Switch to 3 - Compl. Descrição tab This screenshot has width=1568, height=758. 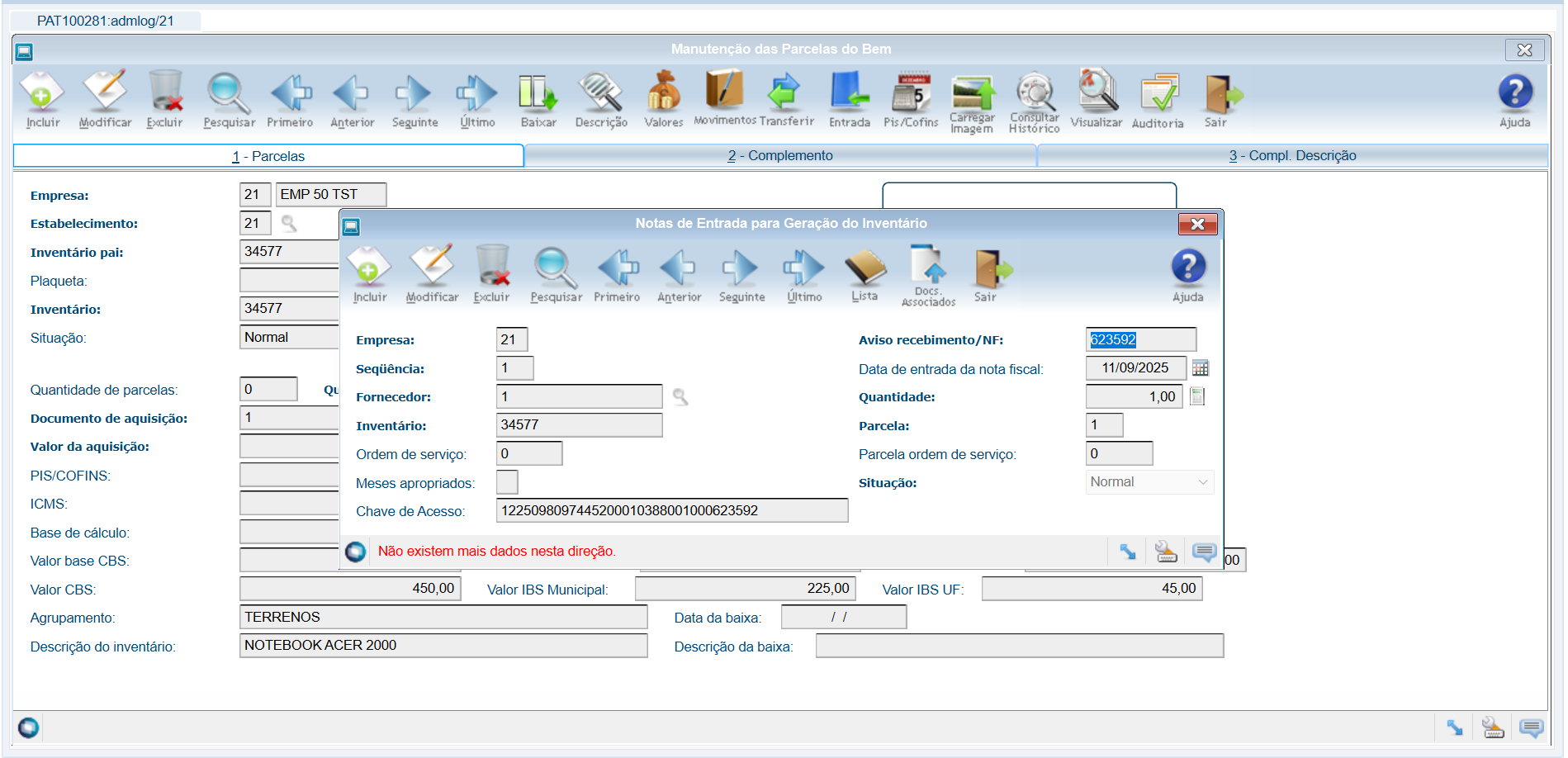(x=1292, y=155)
